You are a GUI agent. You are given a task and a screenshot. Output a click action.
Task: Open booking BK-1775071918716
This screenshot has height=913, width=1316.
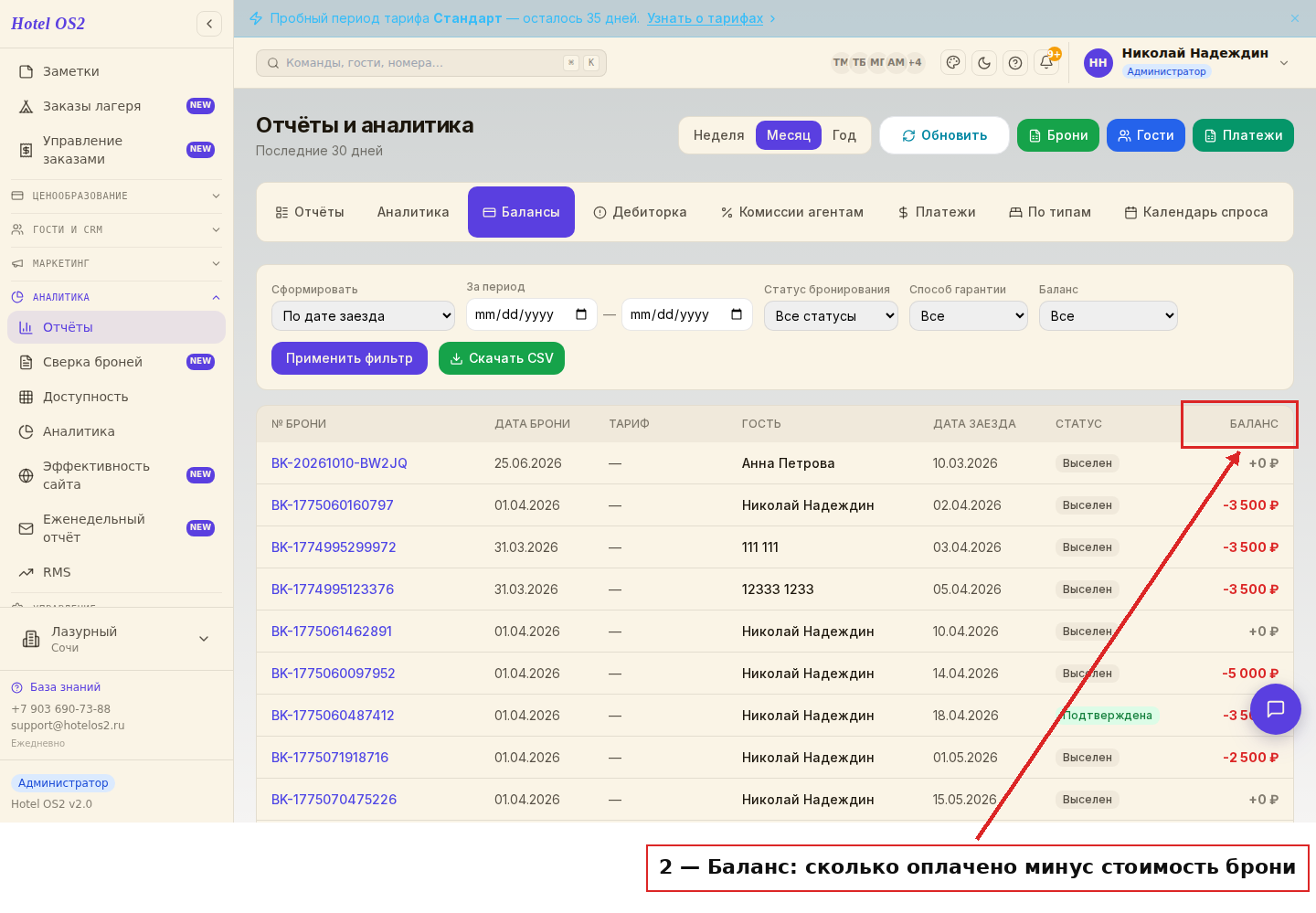tap(330, 758)
